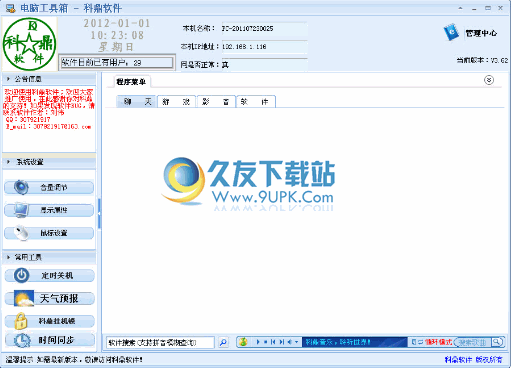Click the network status value field
The height and width of the screenshot is (368, 511).
click(264, 65)
